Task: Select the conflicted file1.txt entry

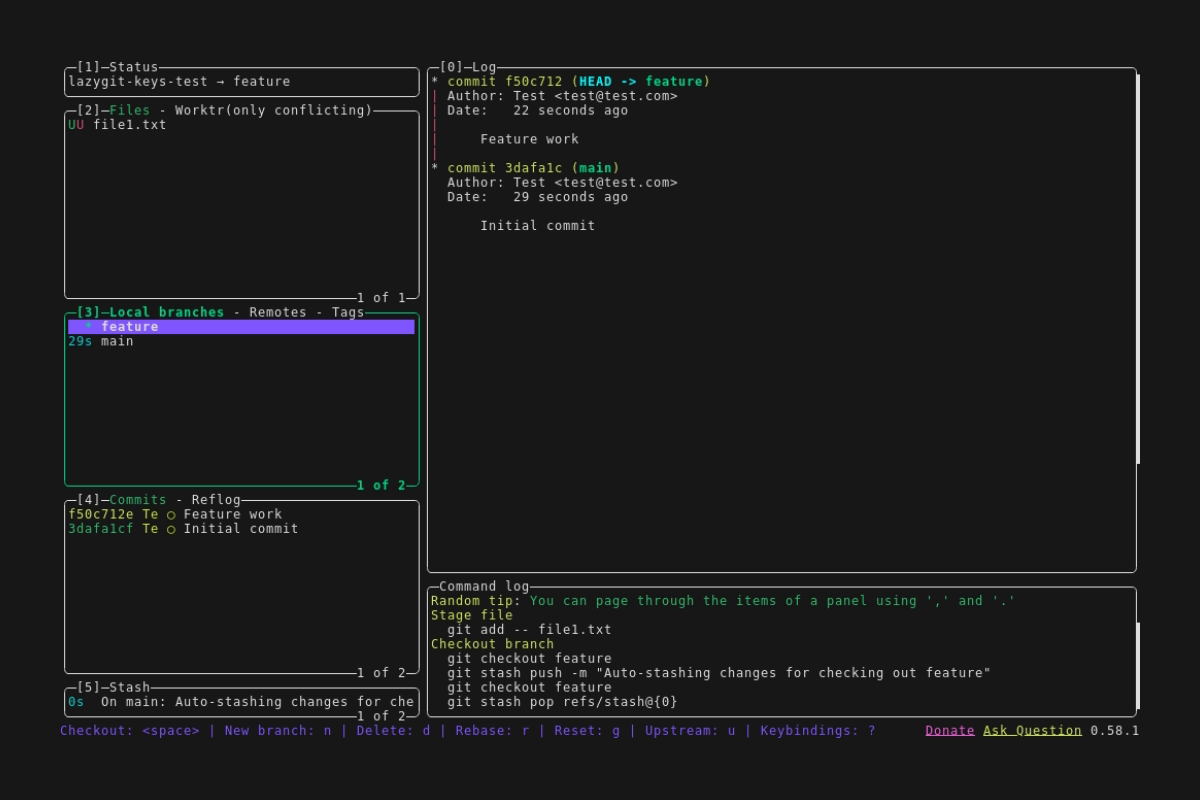Action: (130, 125)
